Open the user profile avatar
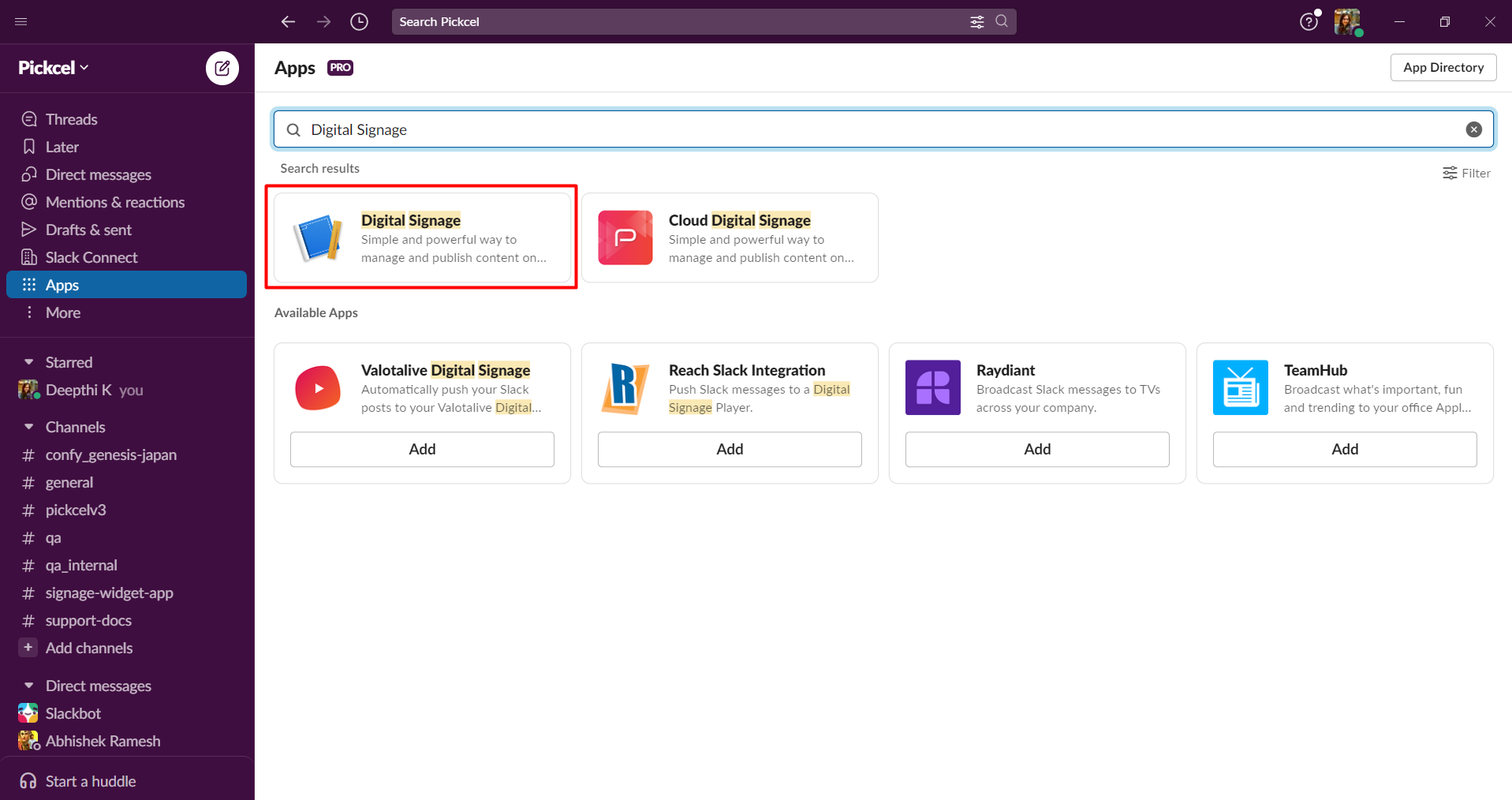Viewport: 1512px width, 800px height. 1347,21
